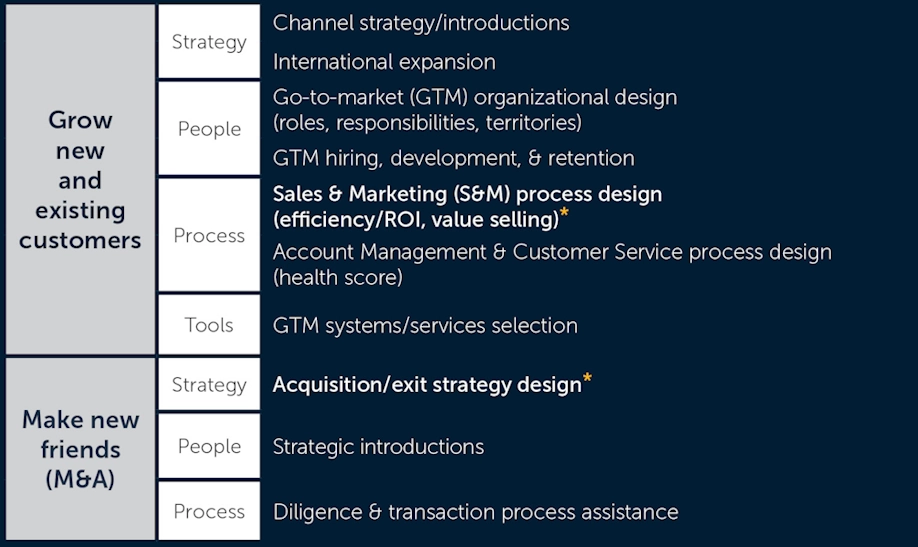Click 'GTM systems/services selection' text
Image resolution: width=918 pixels, height=547 pixels.
425,326
